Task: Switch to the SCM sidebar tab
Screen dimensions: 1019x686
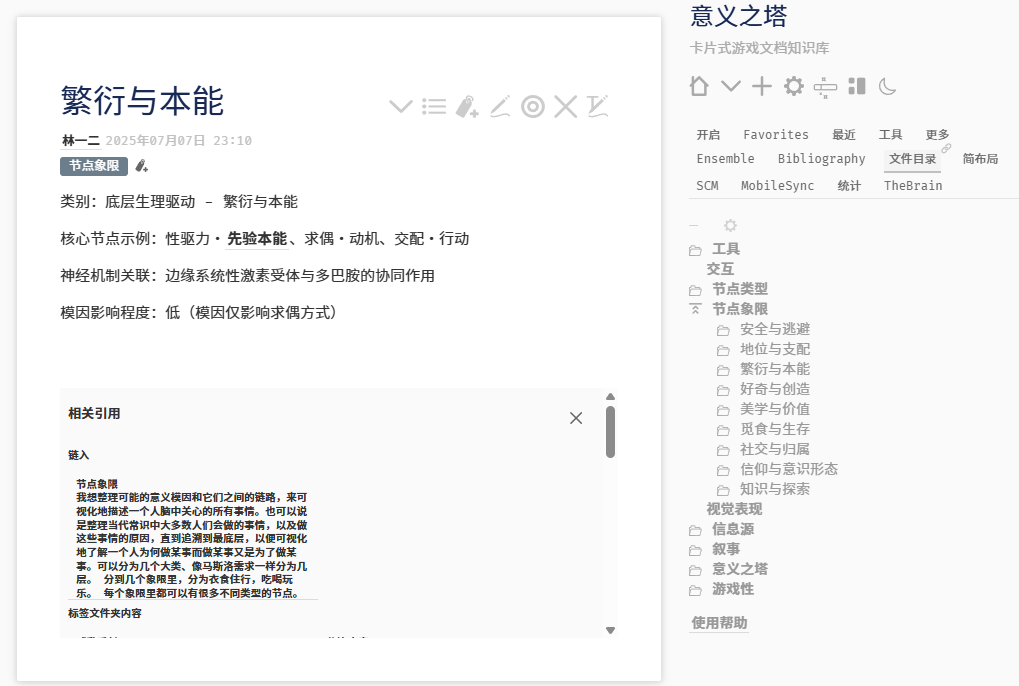Action: pyautogui.click(x=707, y=185)
